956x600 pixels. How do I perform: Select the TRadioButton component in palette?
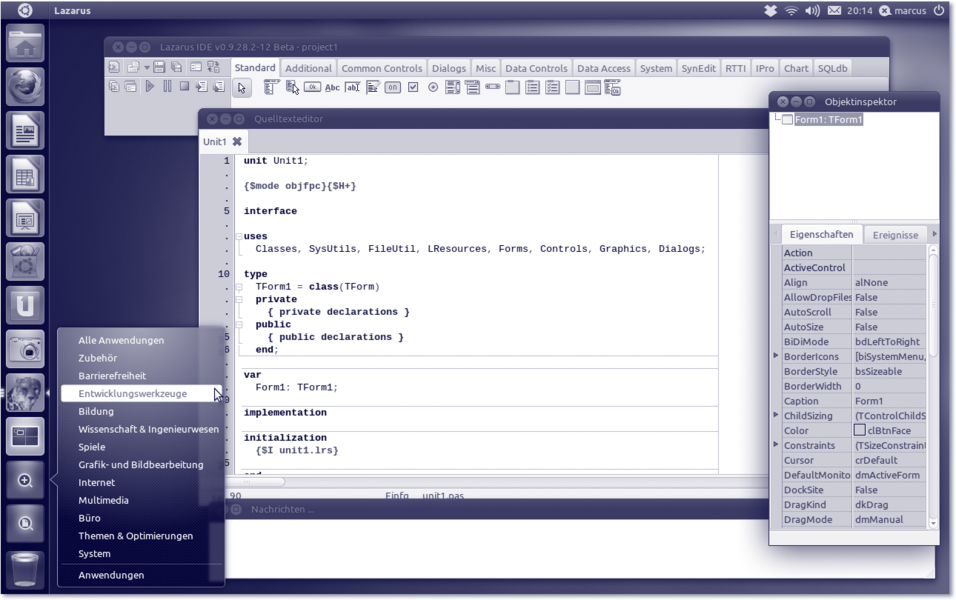pyautogui.click(x=433, y=88)
